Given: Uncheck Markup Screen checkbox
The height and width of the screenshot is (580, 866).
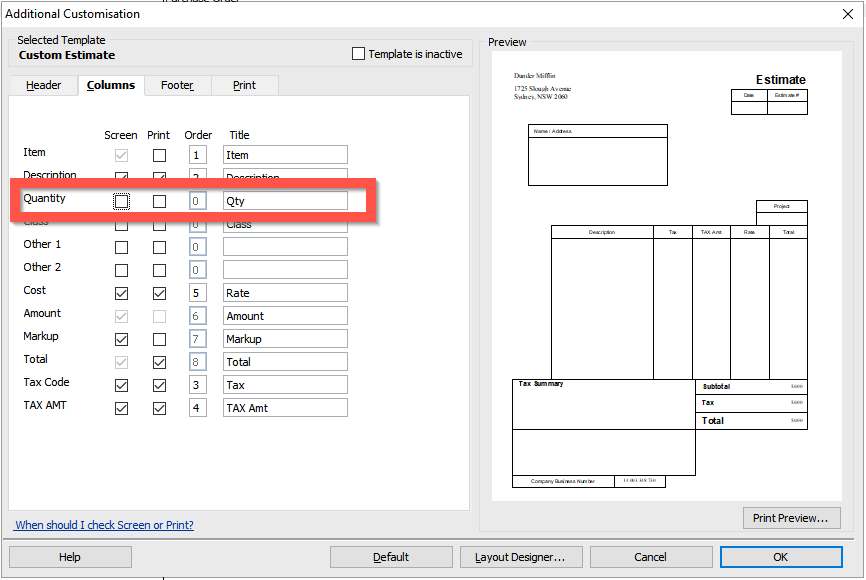Looking at the screenshot, I should [122, 339].
